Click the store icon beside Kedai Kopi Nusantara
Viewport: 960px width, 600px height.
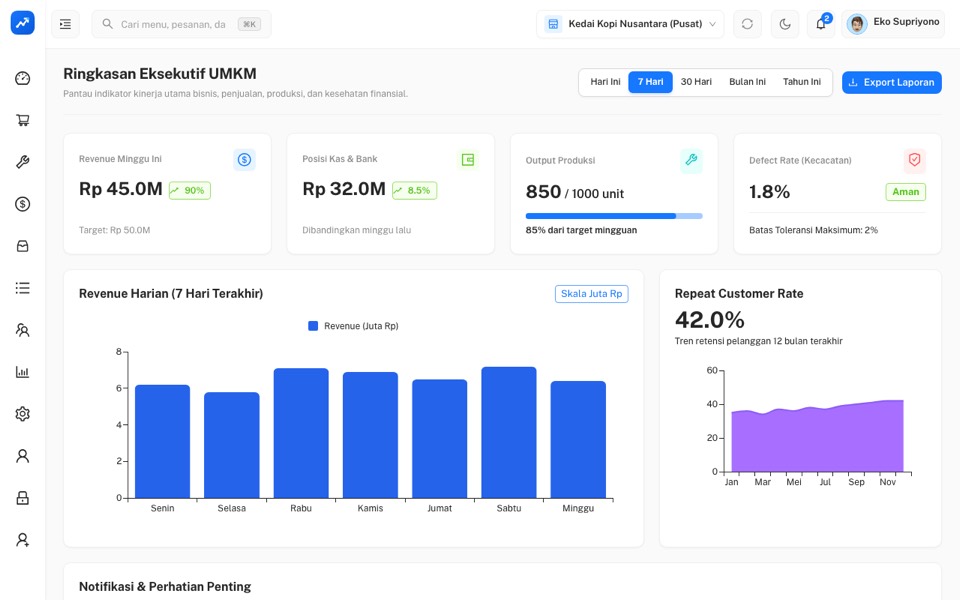click(553, 24)
